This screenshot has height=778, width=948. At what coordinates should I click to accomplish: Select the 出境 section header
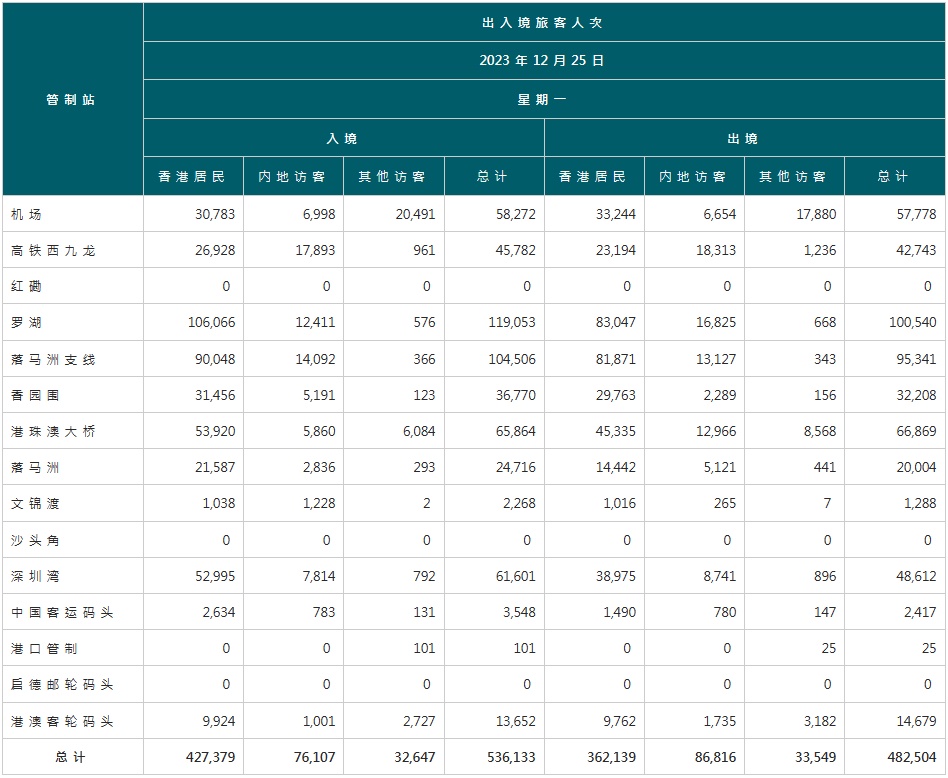click(742, 139)
